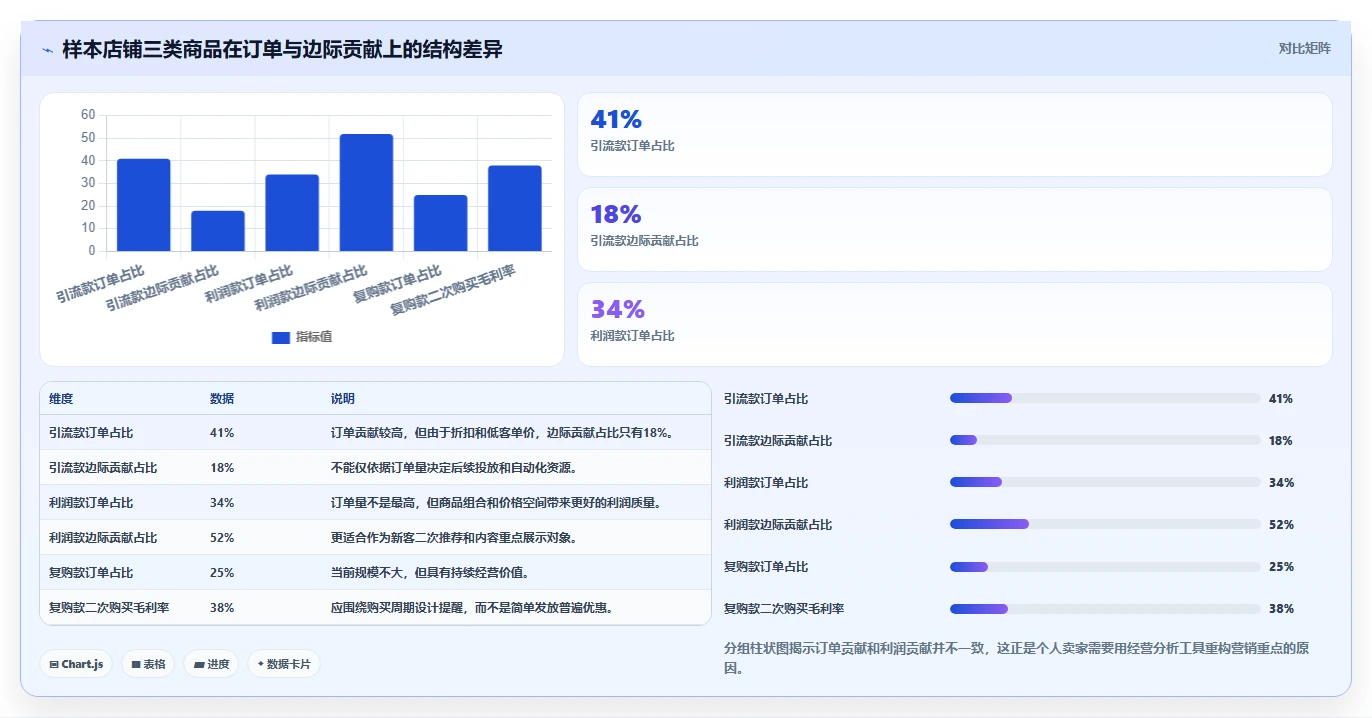
Task: Select the 41% 引流款订单占比 data card
Action: click(x=955, y=135)
